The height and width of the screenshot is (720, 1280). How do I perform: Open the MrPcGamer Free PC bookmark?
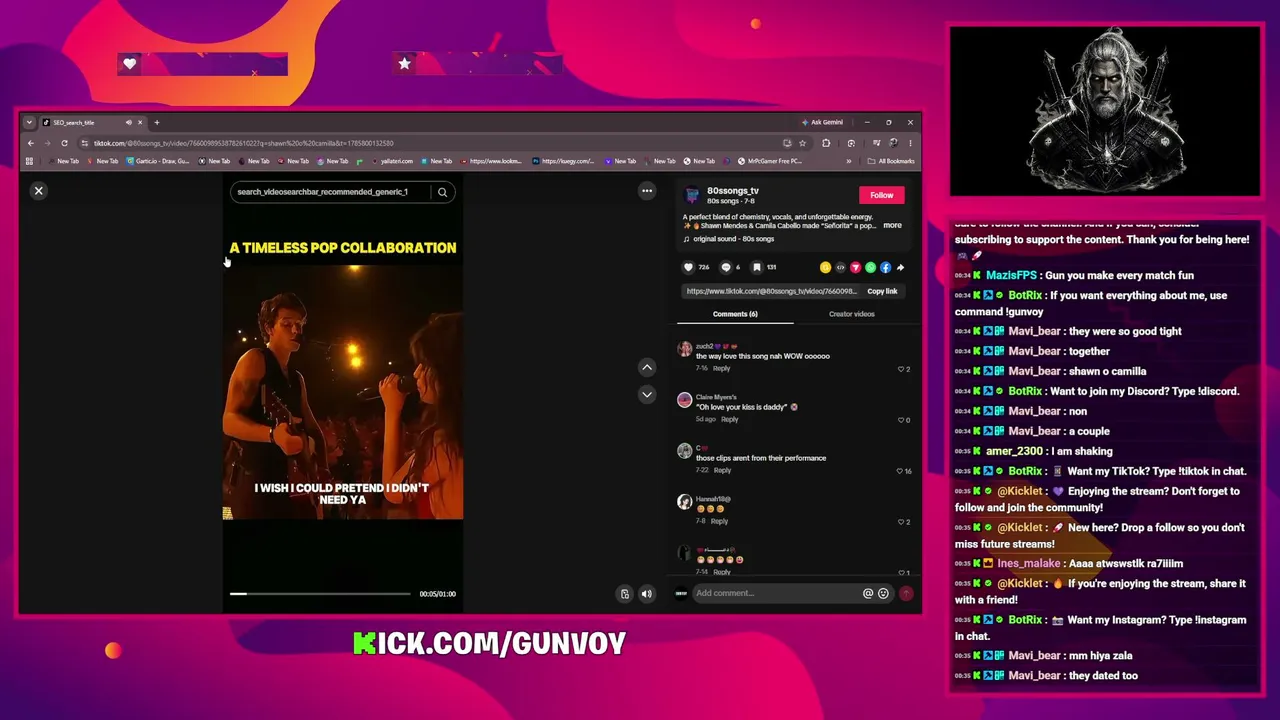[770, 161]
